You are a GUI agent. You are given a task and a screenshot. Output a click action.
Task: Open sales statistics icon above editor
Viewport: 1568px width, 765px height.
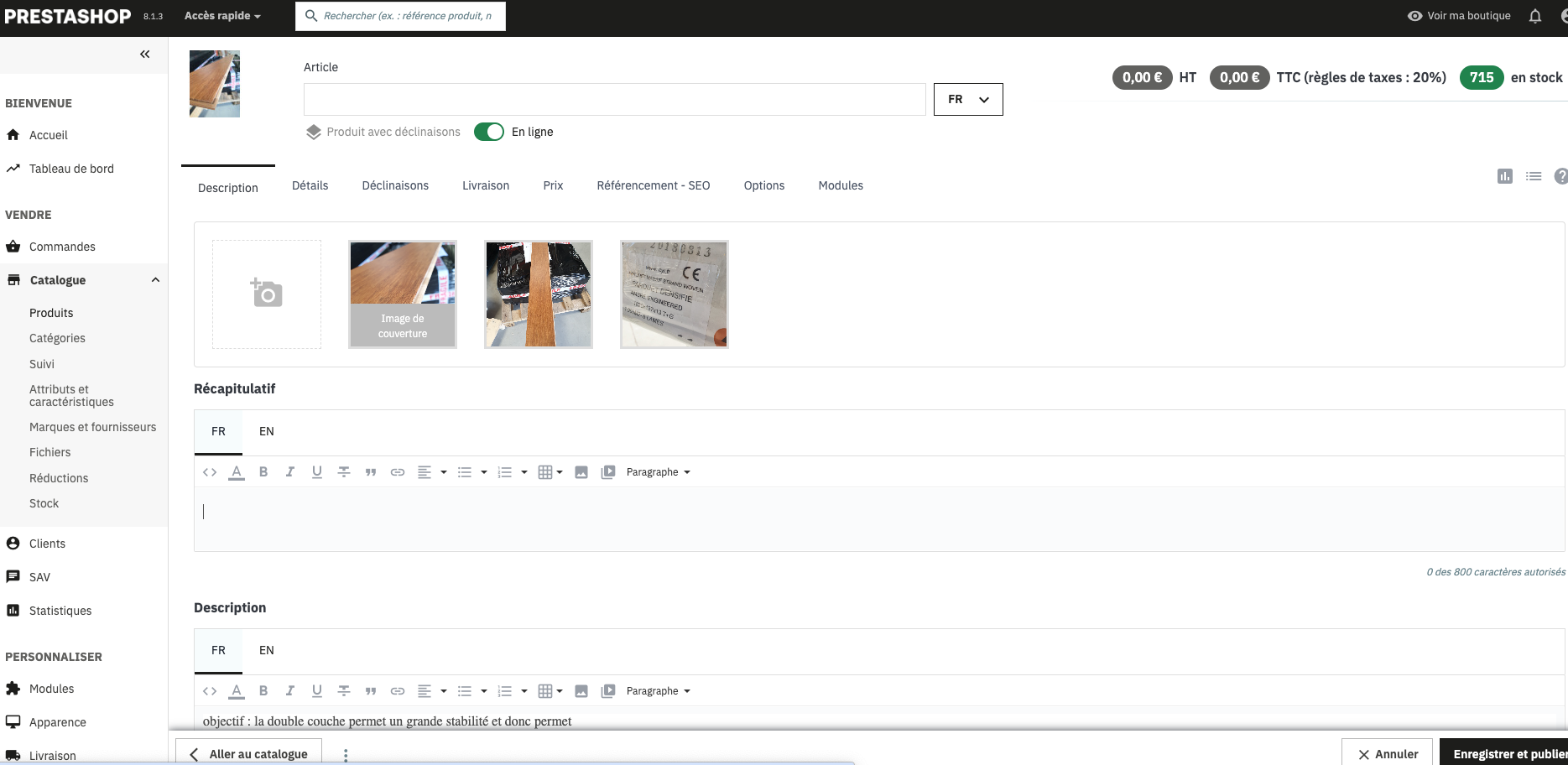pos(1505,176)
